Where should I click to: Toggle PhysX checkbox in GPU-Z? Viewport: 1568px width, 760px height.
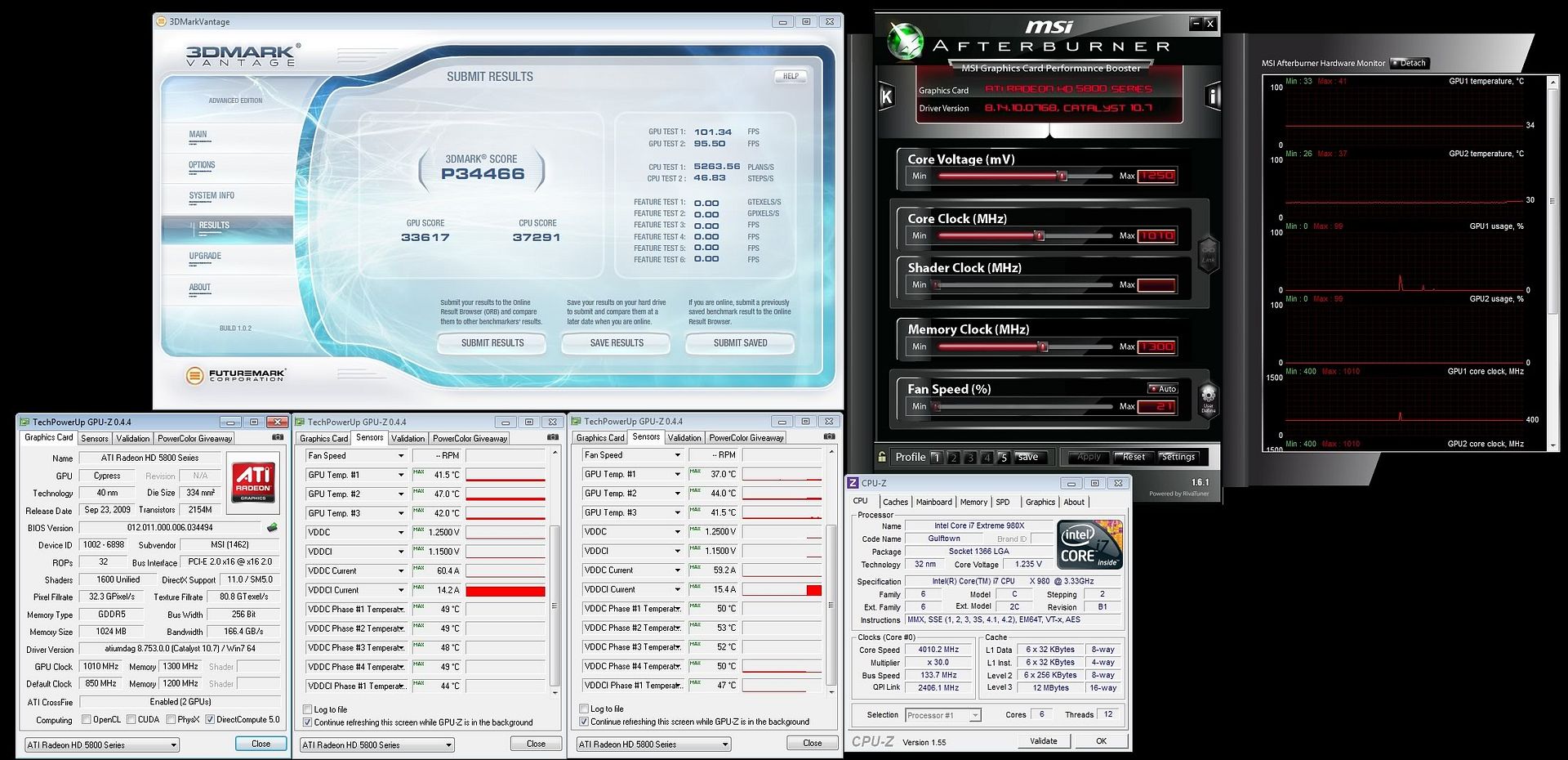pos(170,720)
